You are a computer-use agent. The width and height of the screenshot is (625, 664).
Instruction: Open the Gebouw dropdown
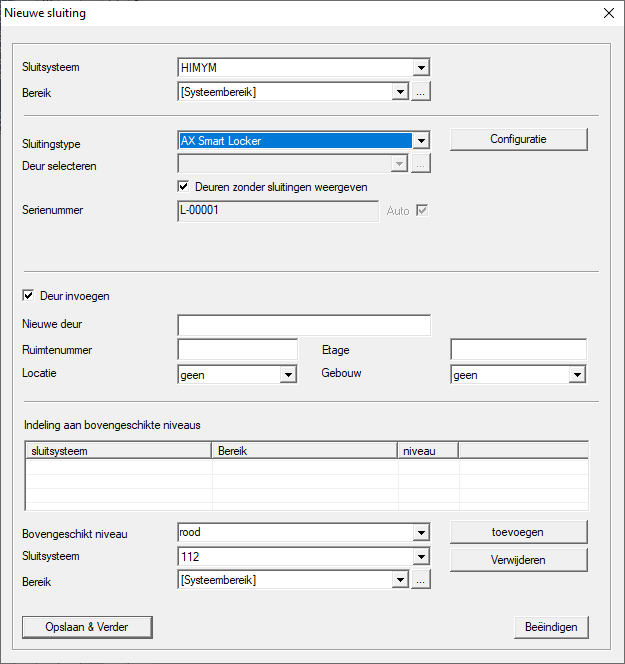(576, 375)
